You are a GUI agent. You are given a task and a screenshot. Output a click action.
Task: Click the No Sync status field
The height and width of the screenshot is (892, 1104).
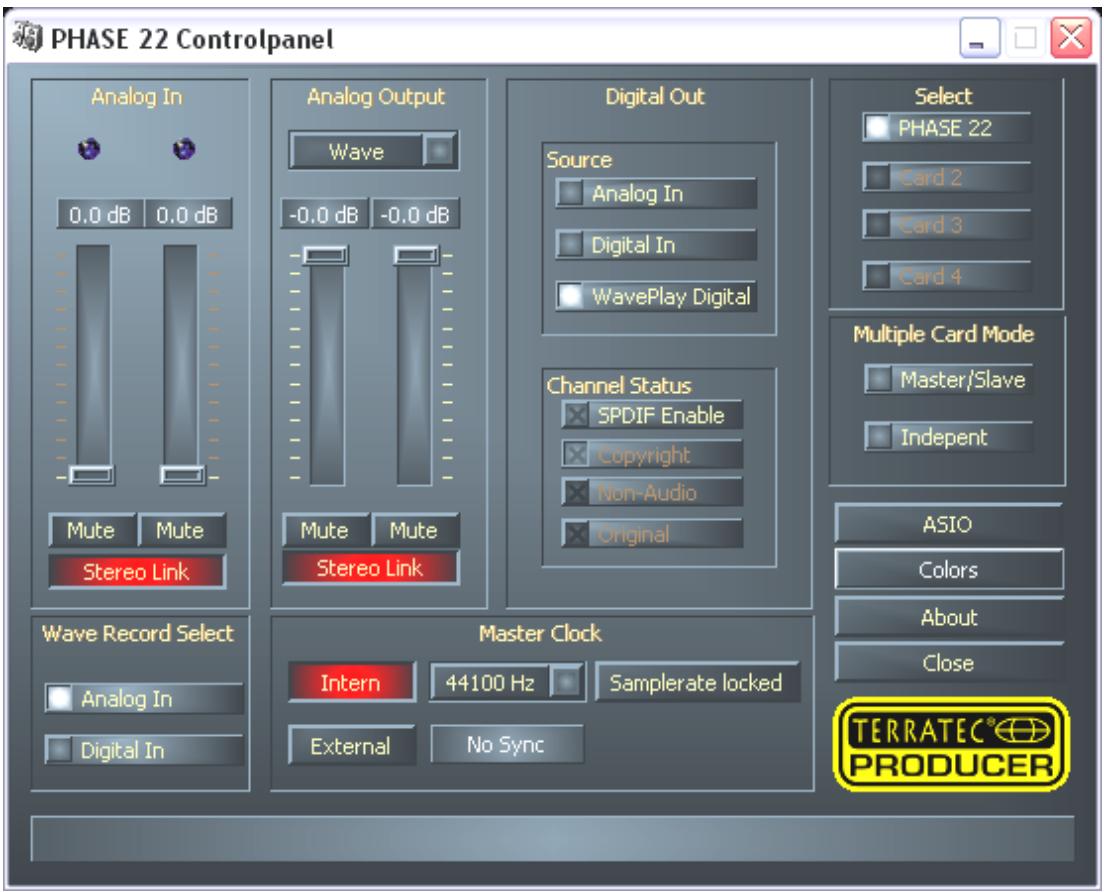(x=507, y=744)
